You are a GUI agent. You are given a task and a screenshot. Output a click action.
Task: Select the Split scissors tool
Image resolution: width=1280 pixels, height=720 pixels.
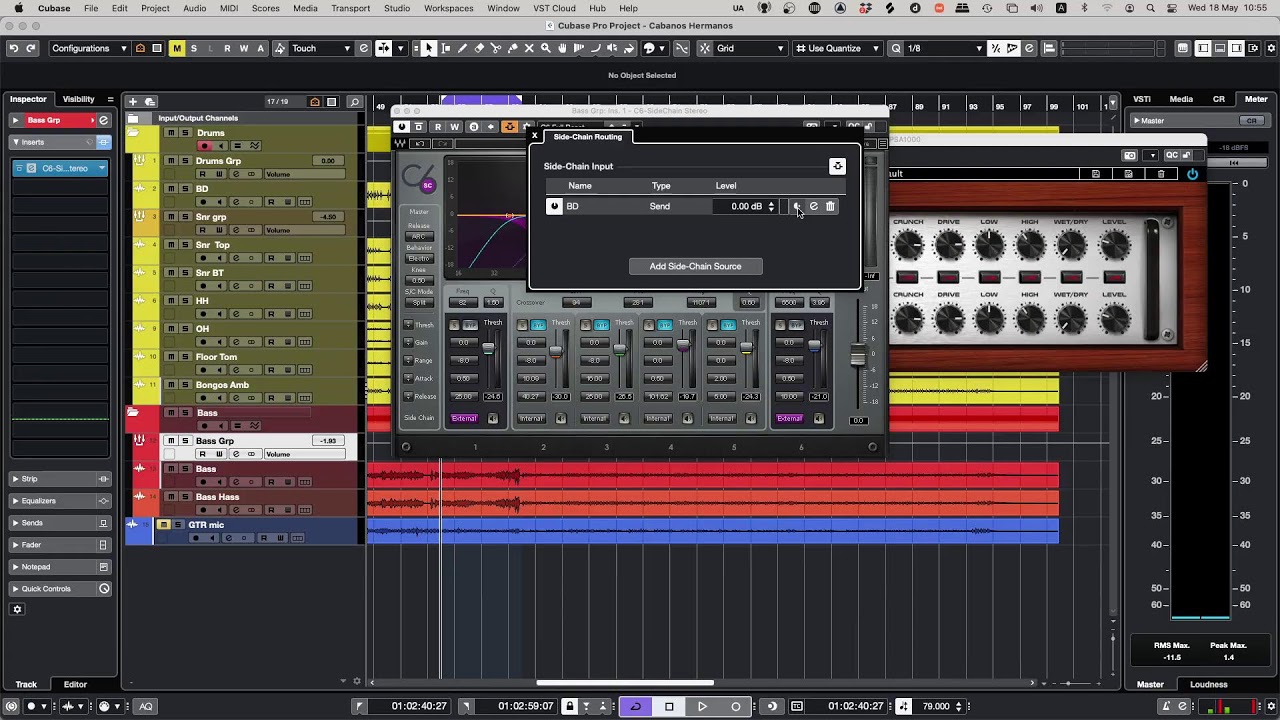496,48
